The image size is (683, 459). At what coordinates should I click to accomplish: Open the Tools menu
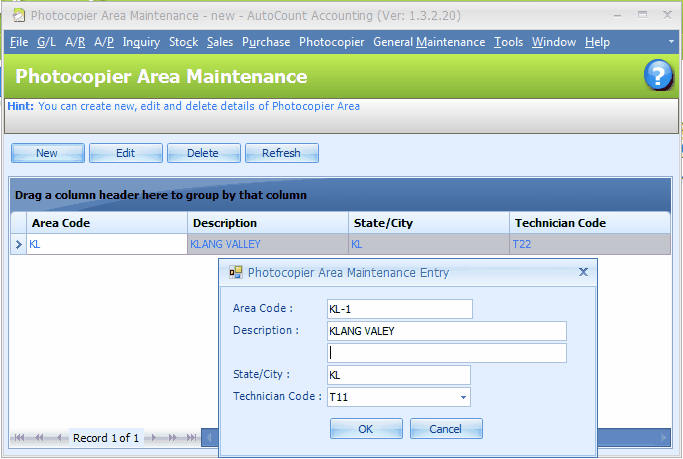tap(508, 42)
